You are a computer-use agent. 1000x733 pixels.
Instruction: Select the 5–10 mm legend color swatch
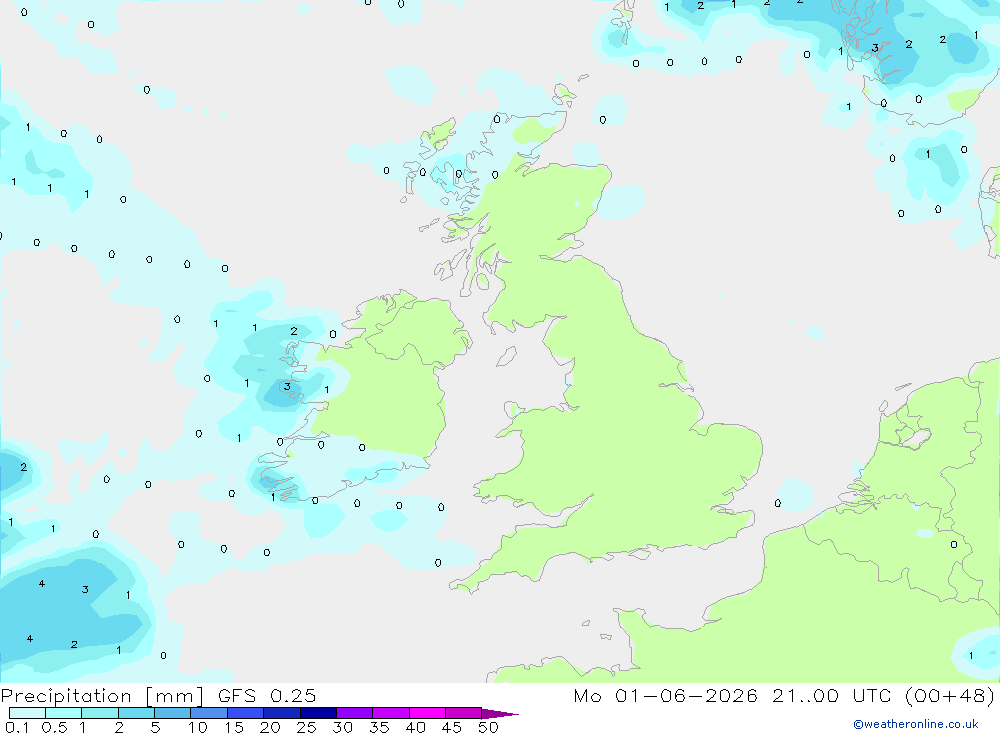[x=173, y=713]
